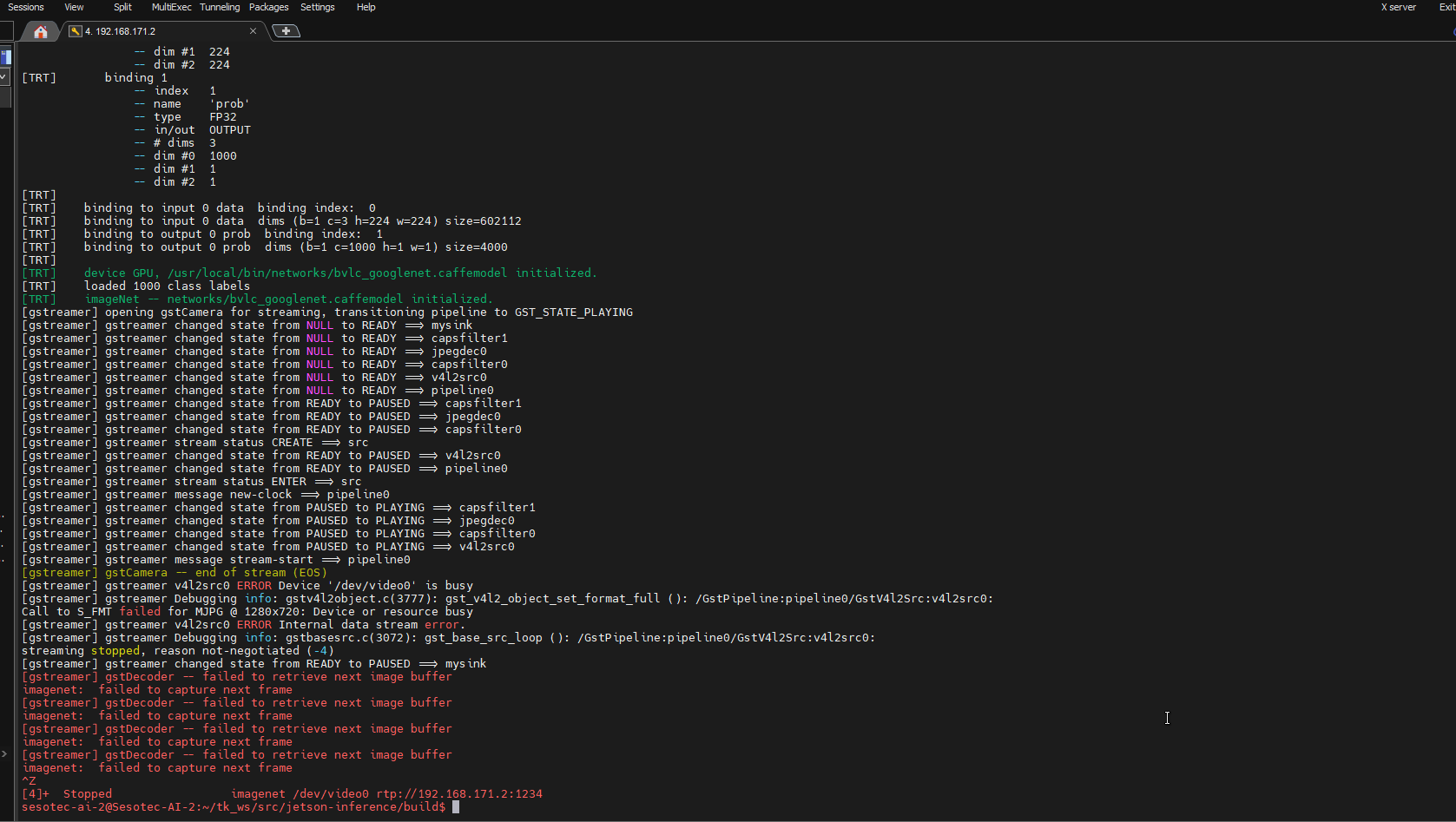Image resolution: width=1456 pixels, height=822 pixels.
Task: Open the View menu
Action: click(x=75, y=7)
